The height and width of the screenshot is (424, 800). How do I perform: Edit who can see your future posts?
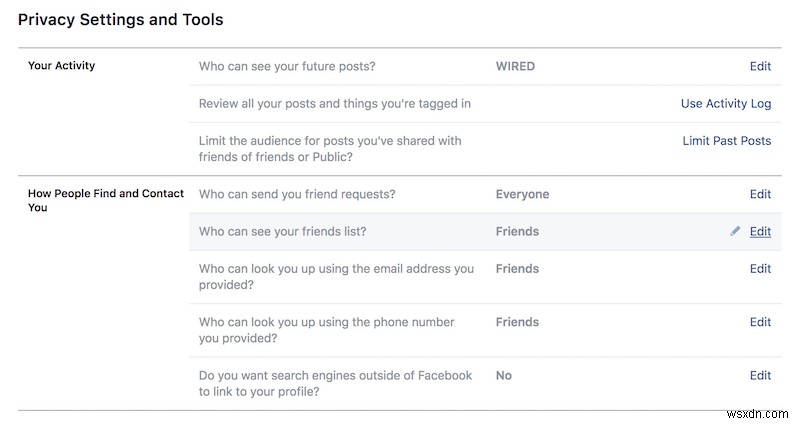(x=760, y=67)
